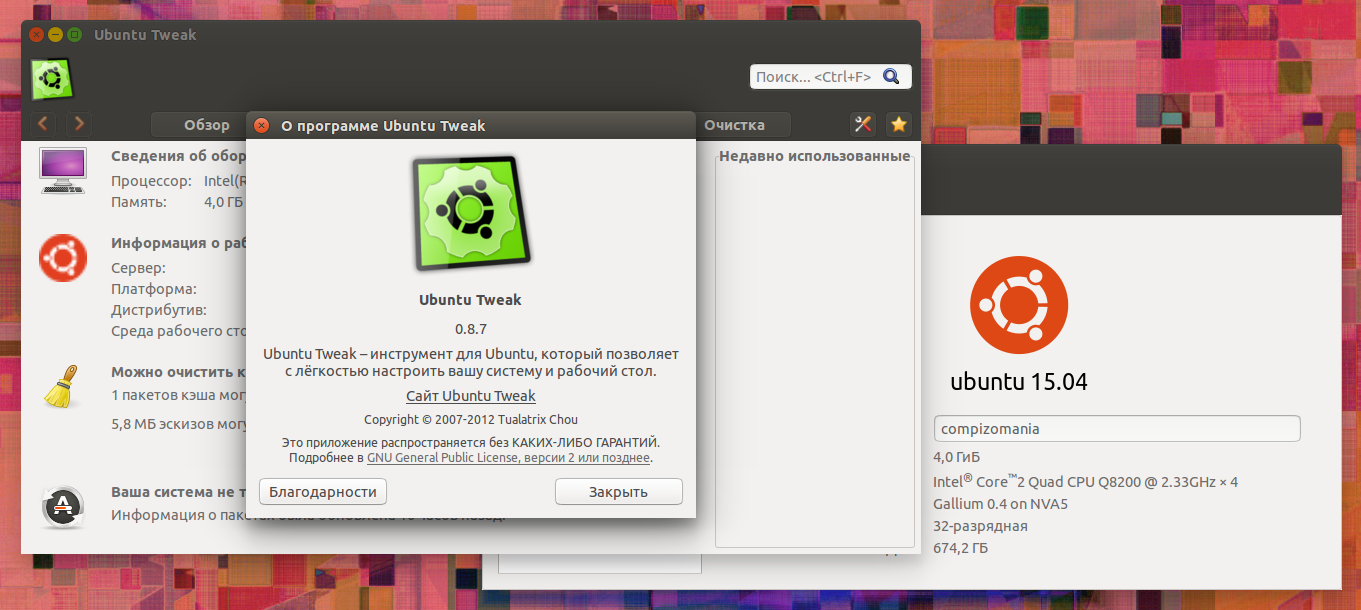1361x610 pixels.
Task: Open the GNU General Public License link
Action: (x=509, y=458)
